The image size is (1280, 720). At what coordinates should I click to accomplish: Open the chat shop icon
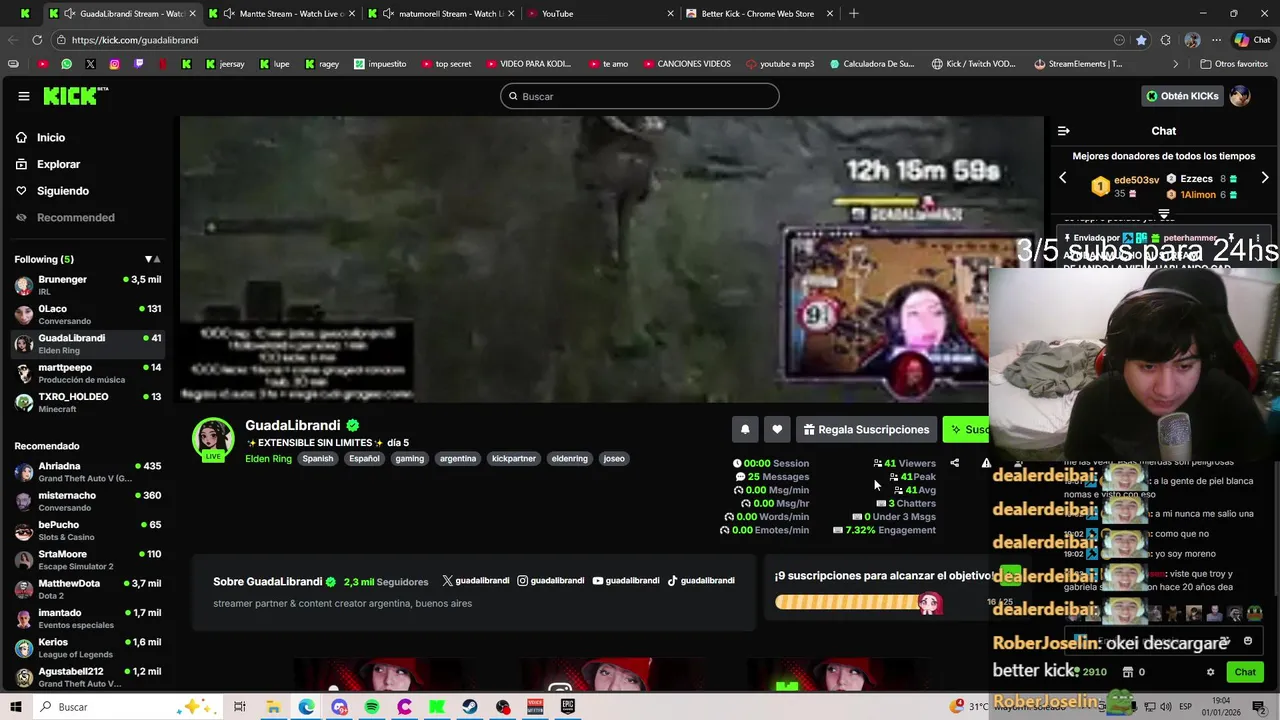click(1128, 672)
